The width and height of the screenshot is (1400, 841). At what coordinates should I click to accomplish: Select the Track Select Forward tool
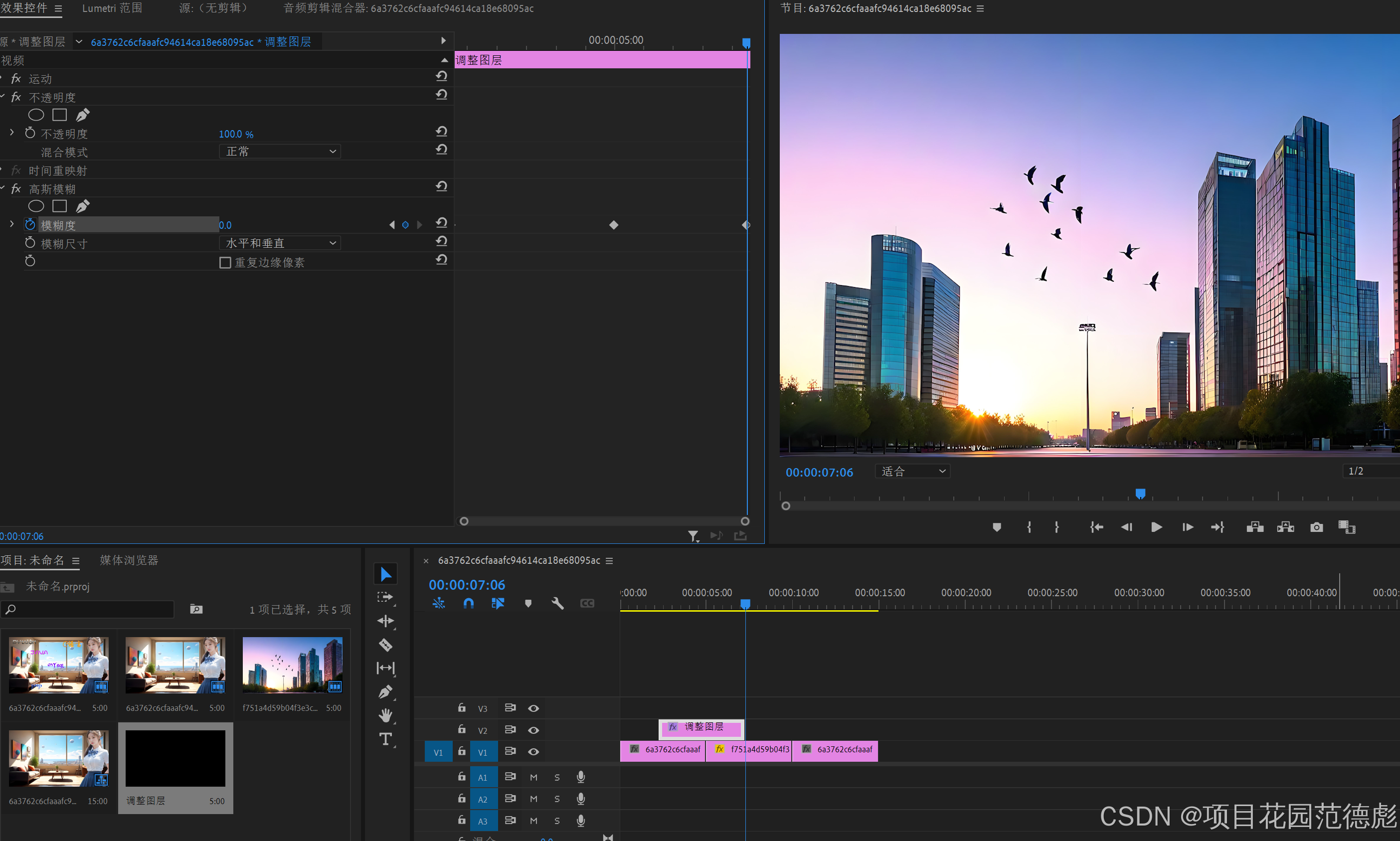(x=385, y=597)
